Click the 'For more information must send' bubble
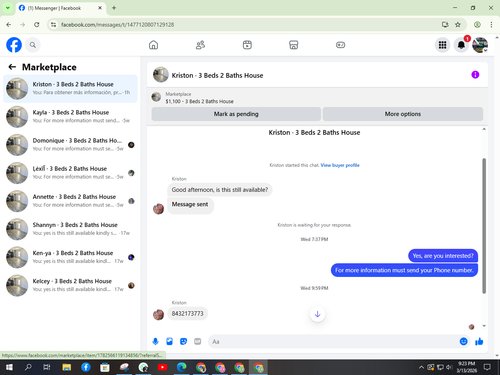Screen dimensions: 500x375 [x=404, y=270]
